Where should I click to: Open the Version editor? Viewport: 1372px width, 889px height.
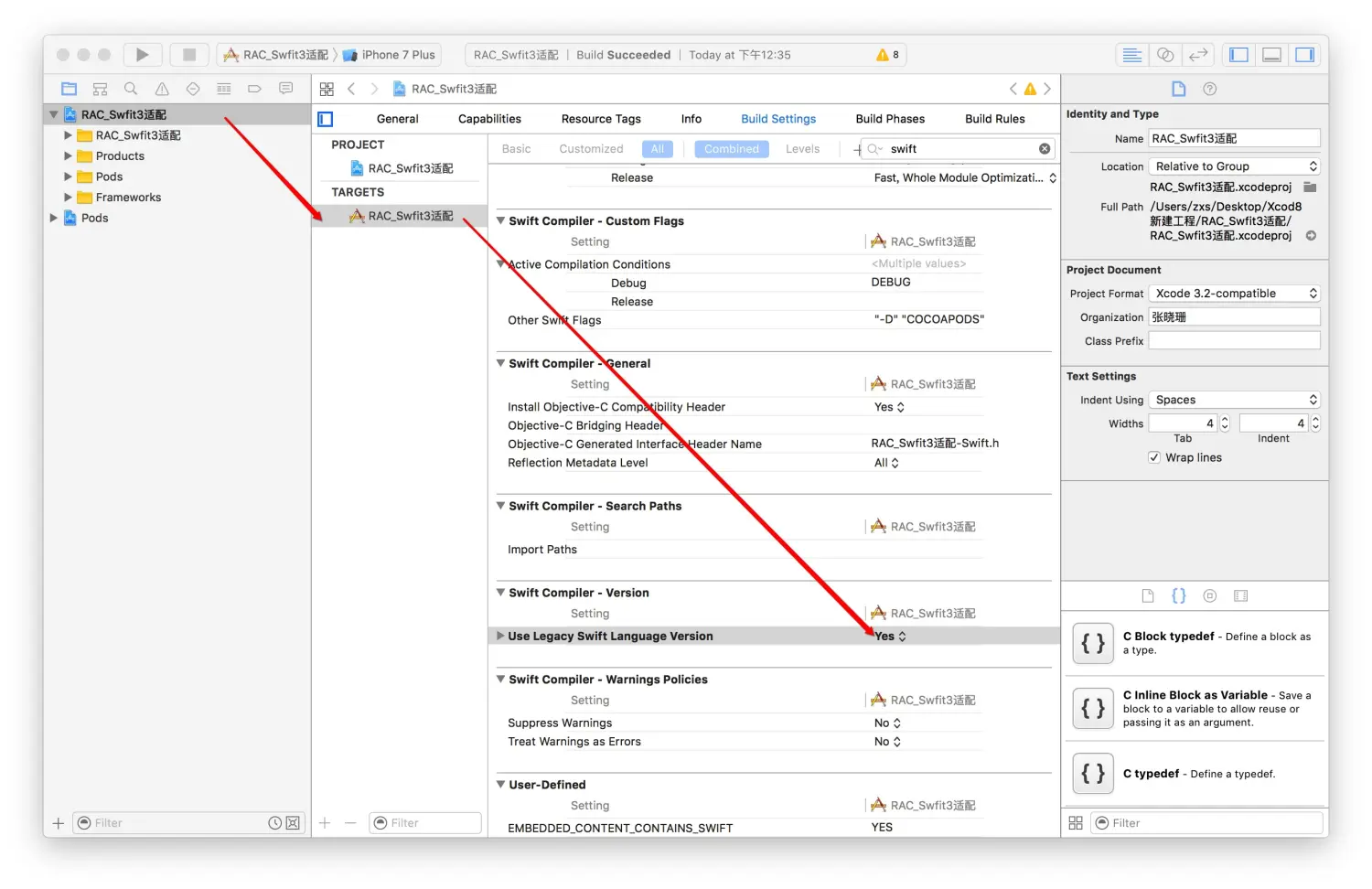[1198, 55]
